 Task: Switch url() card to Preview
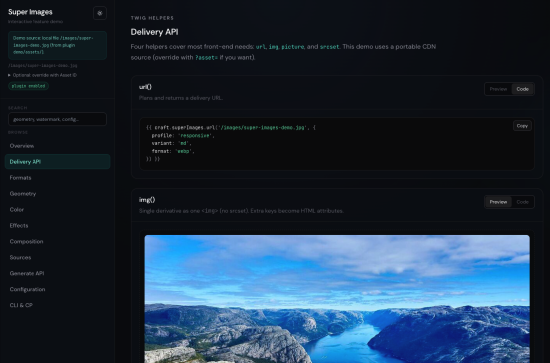pos(498,89)
